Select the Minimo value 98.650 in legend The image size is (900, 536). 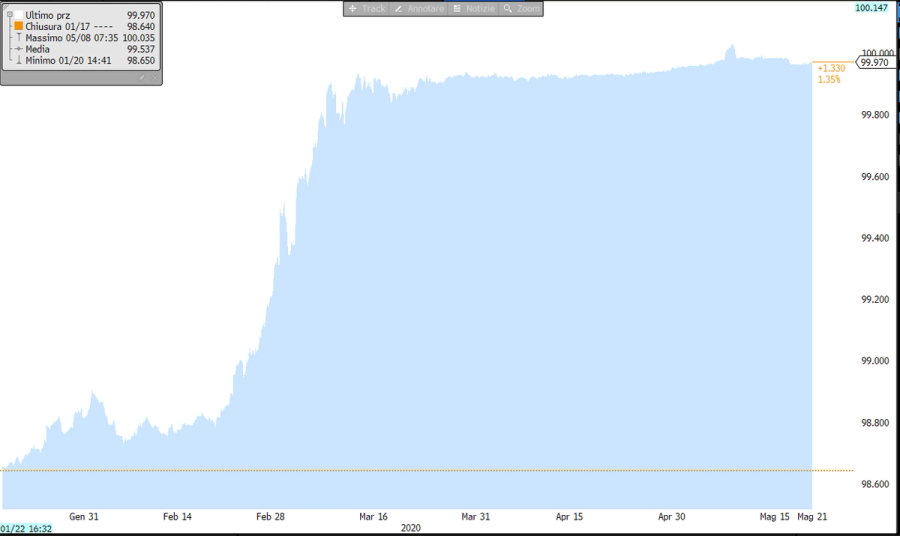pyautogui.click(x=141, y=60)
